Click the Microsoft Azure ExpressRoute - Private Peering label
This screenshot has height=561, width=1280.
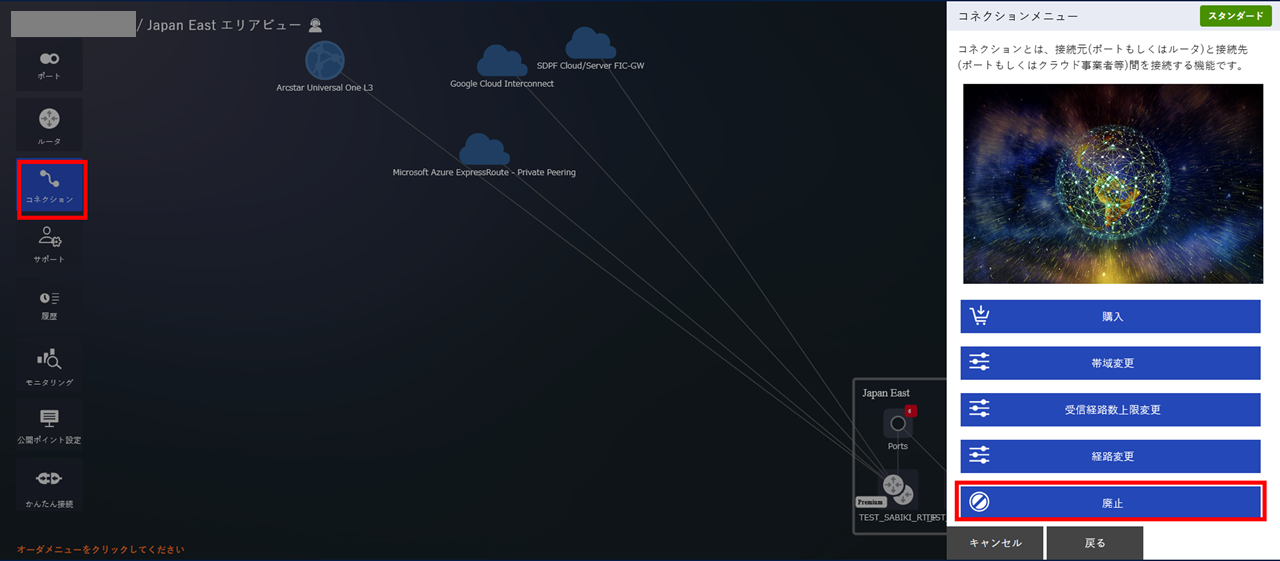tap(484, 172)
